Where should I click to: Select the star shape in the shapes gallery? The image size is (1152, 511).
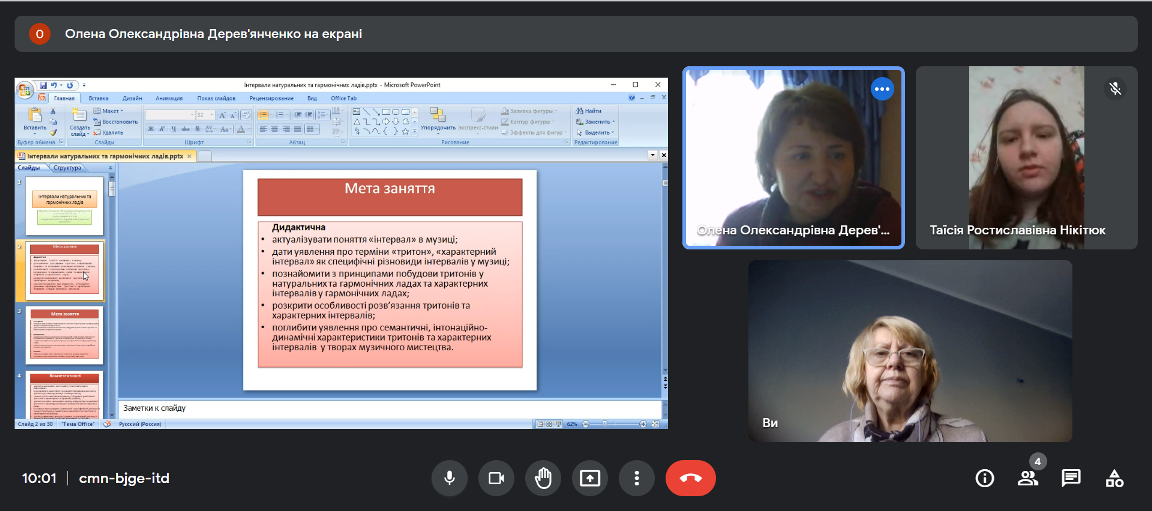[406, 131]
